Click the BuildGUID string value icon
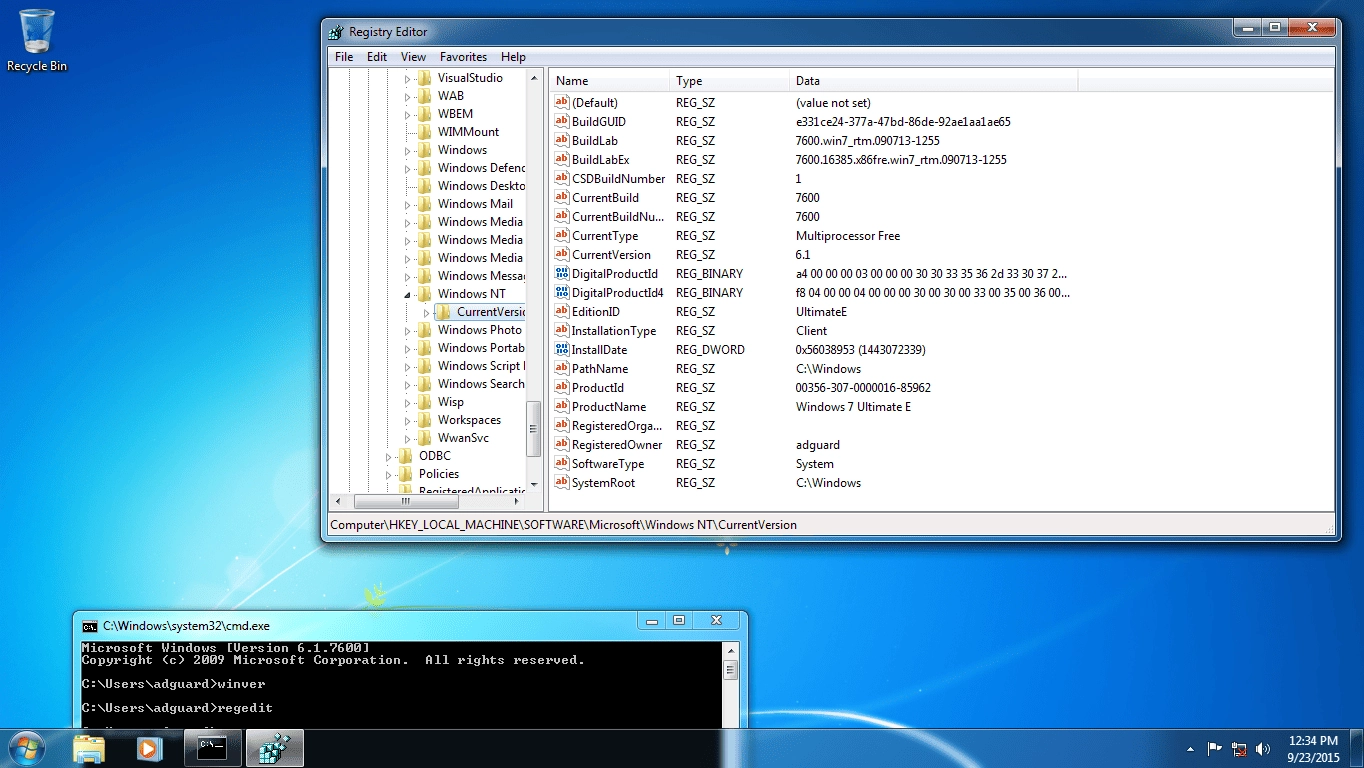The width and height of the screenshot is (1364, 768). (561, 122)
